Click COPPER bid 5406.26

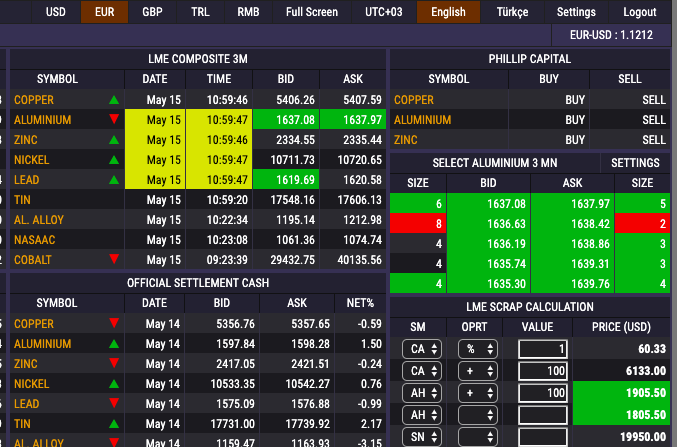(x=286, y=100)
